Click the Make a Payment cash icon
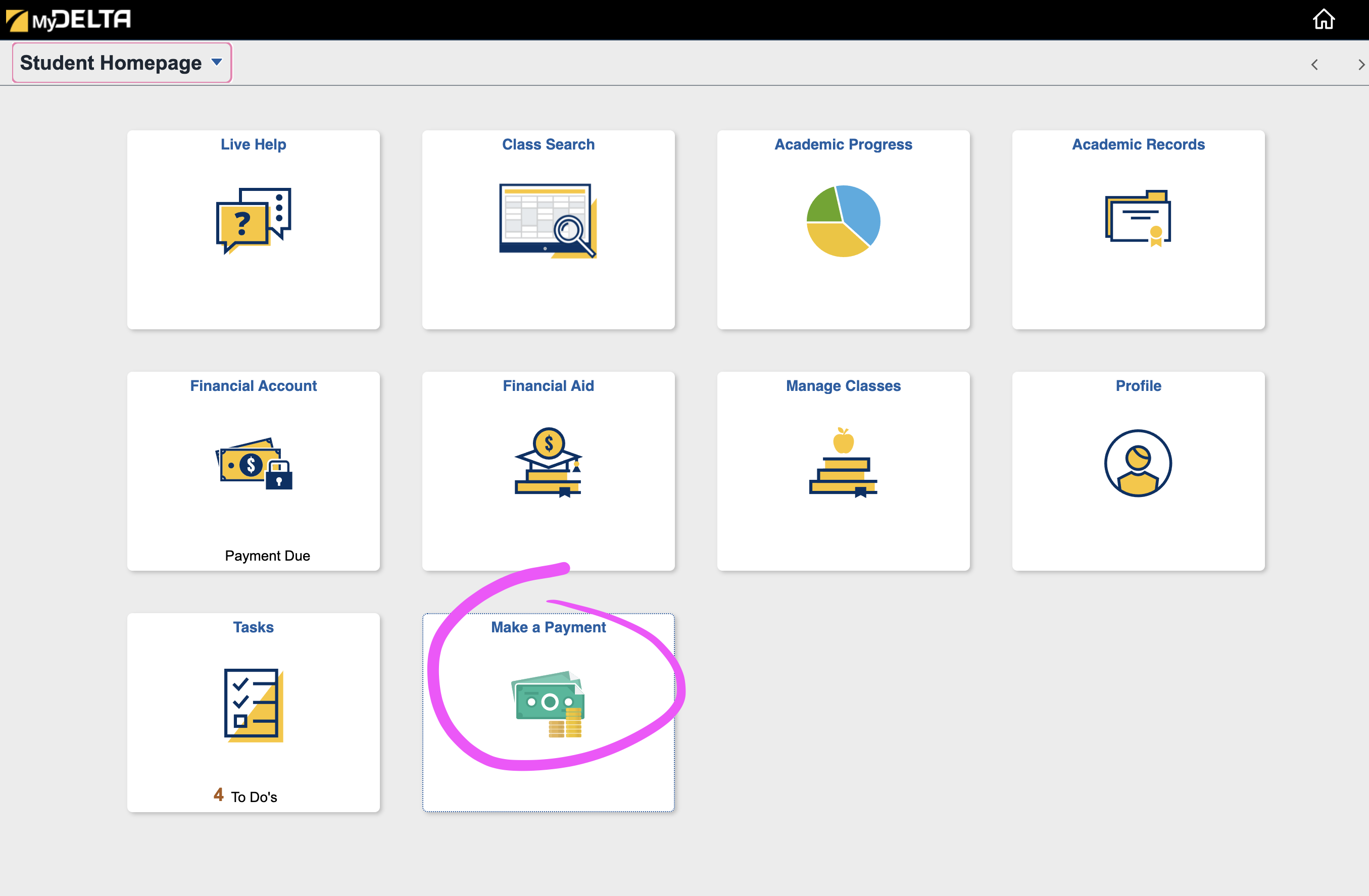This screenshot has width=1369, height=896. point(548,704)
